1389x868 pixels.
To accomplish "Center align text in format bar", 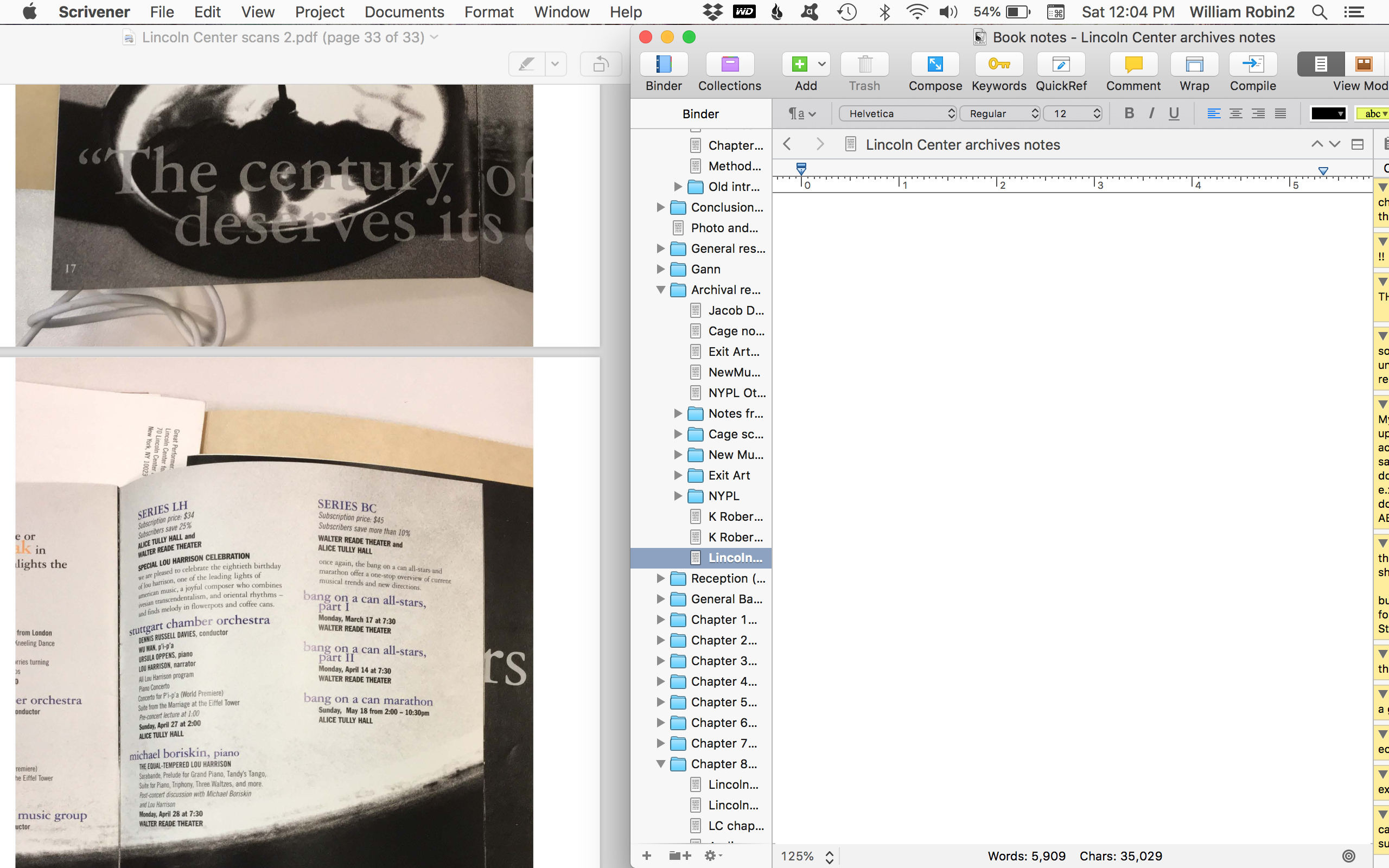I will point(1236,113).
